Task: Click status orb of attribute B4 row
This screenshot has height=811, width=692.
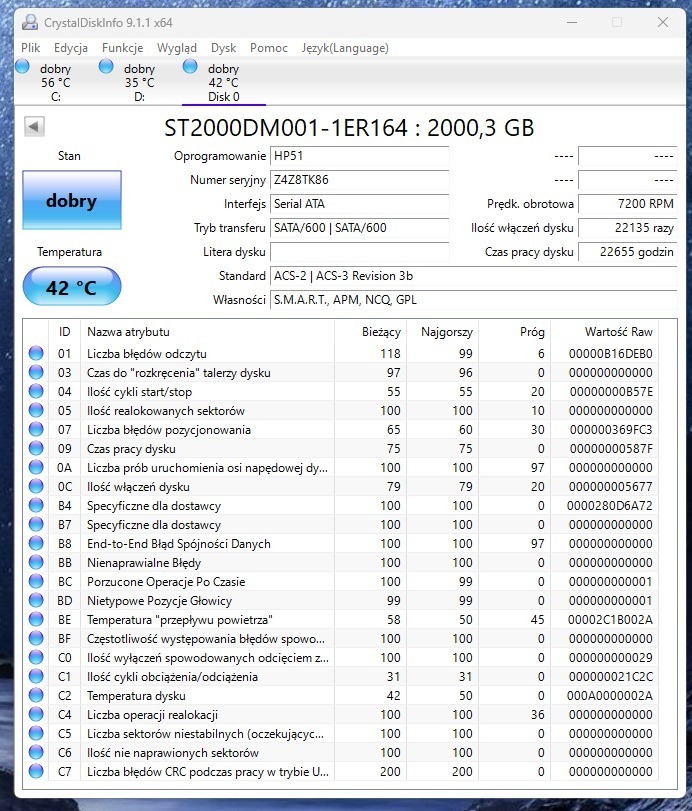Action: click(36, 505)
